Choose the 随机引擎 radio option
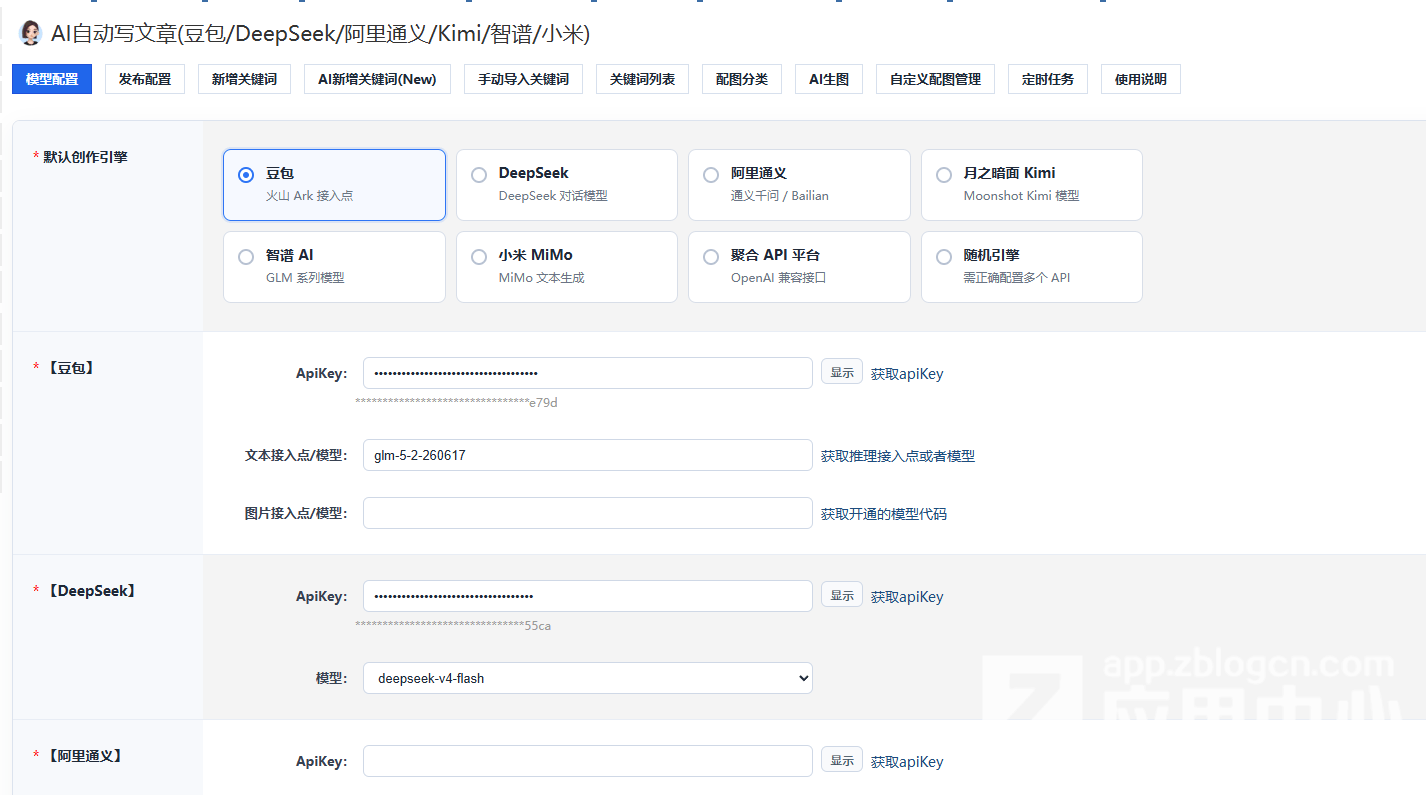The height and width of the screenshot is (795, 1426). point(944,257)
